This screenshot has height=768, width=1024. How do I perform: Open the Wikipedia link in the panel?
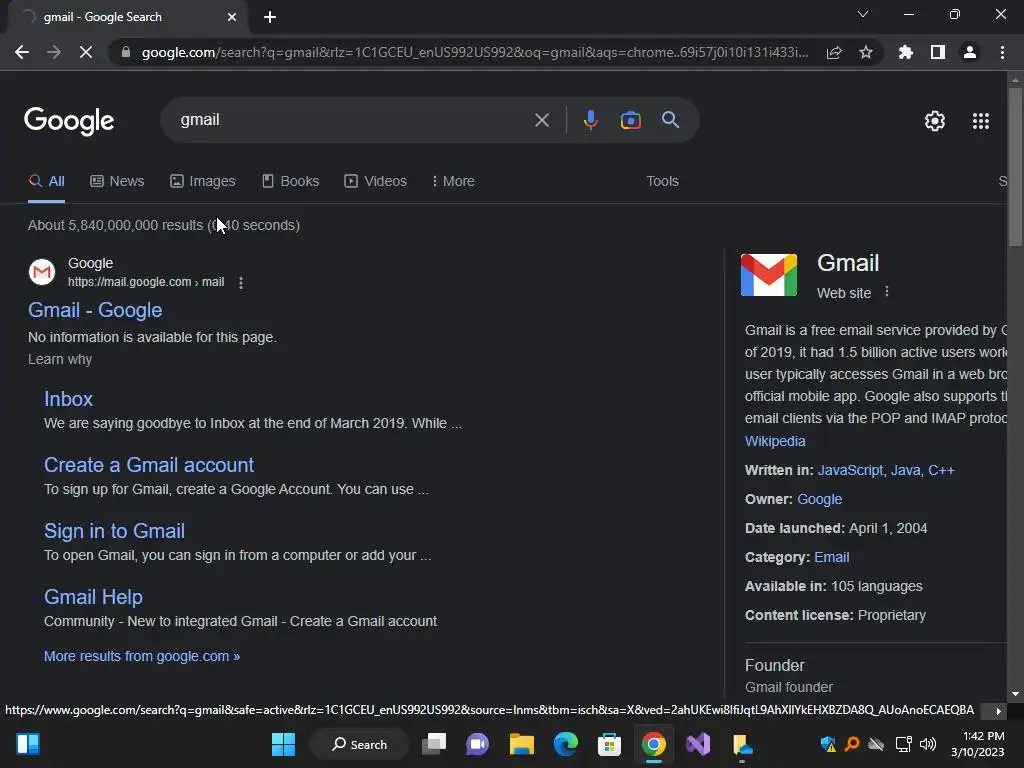coord(775,441)
